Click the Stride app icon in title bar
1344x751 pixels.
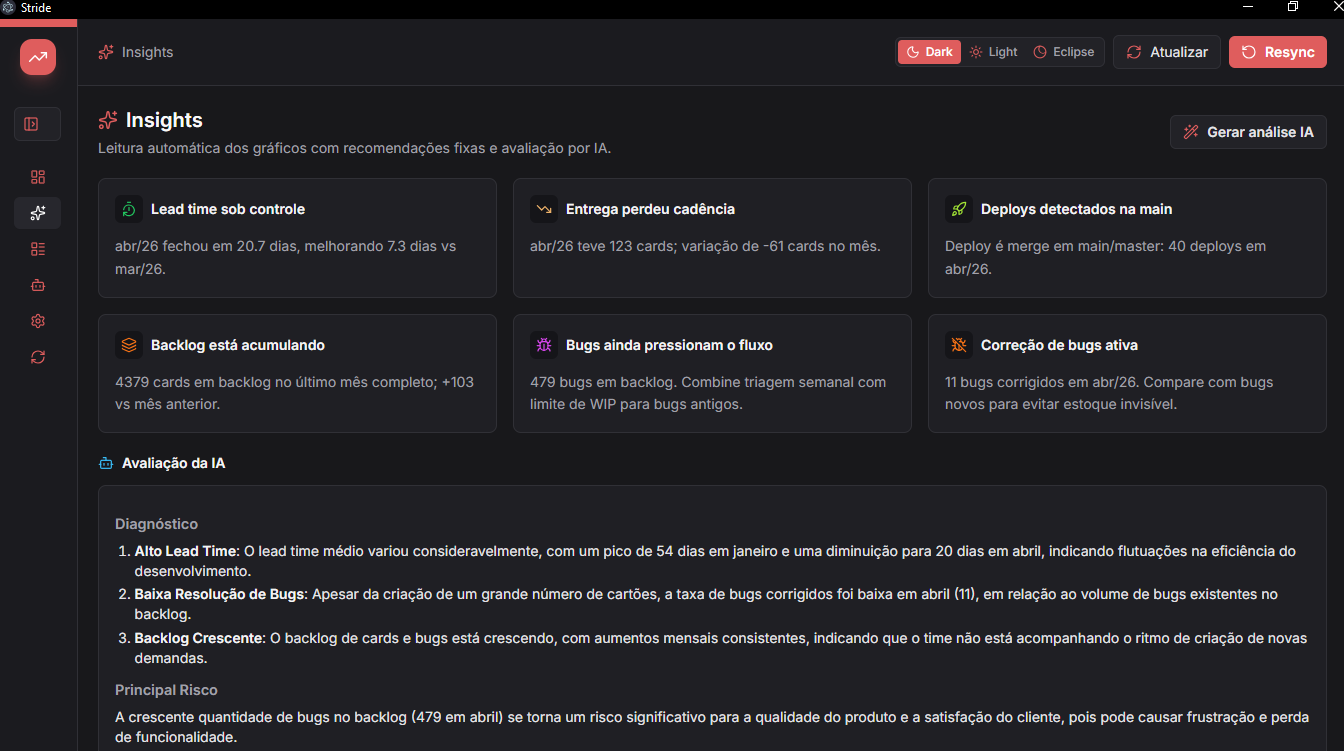click(x=9, y=7)
